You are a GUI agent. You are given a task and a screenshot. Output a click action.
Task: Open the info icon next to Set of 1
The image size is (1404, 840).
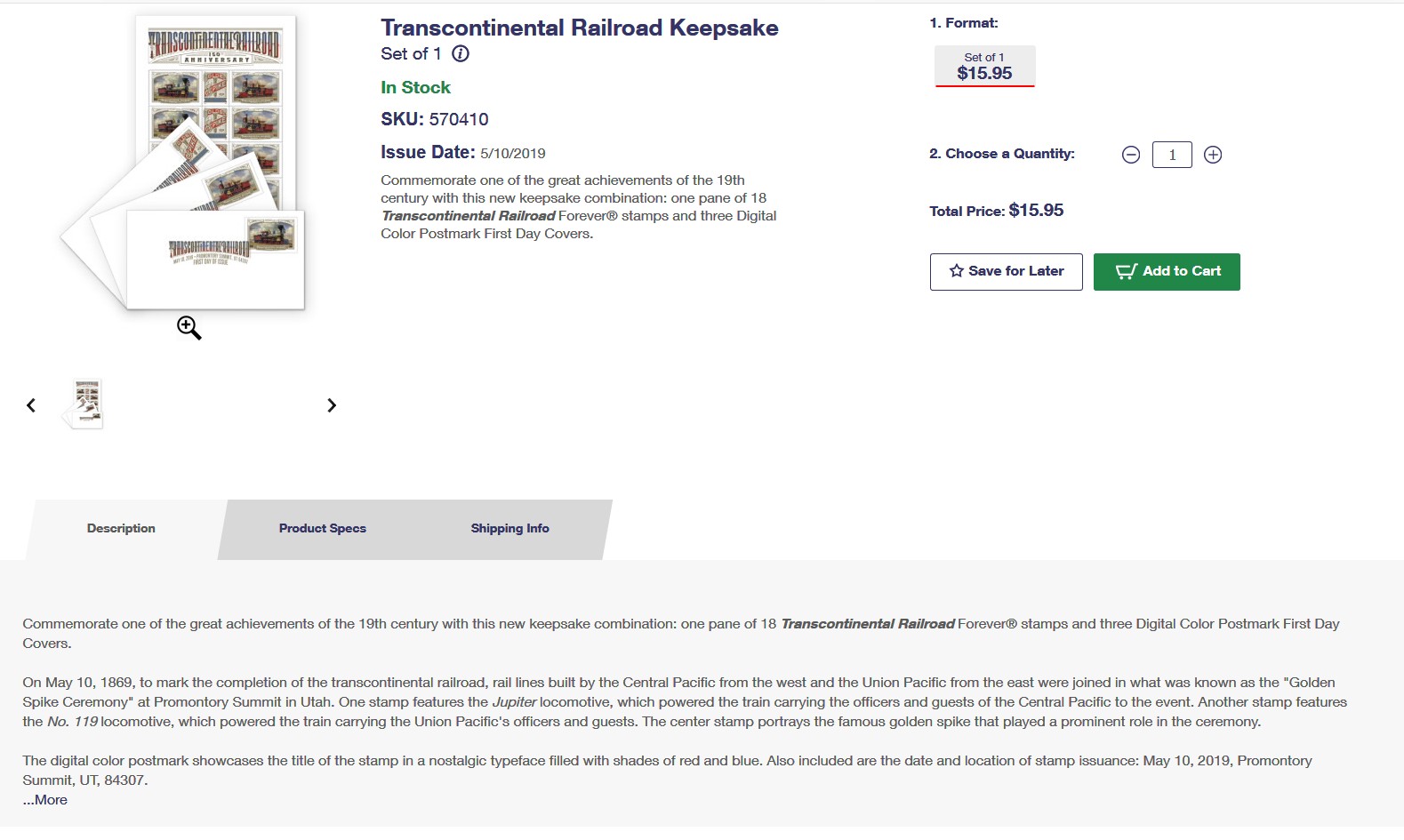461,53
